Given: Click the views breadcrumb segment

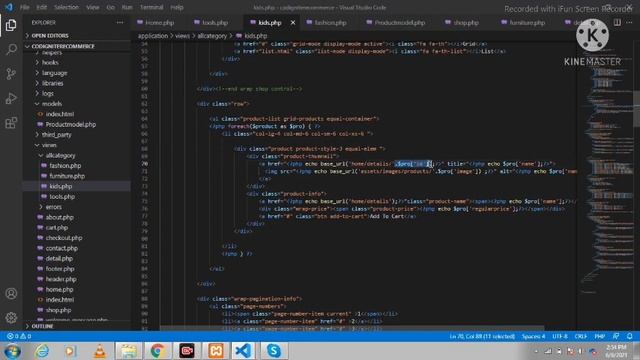Looking at the screenshot, I should [x=182, y=36].
